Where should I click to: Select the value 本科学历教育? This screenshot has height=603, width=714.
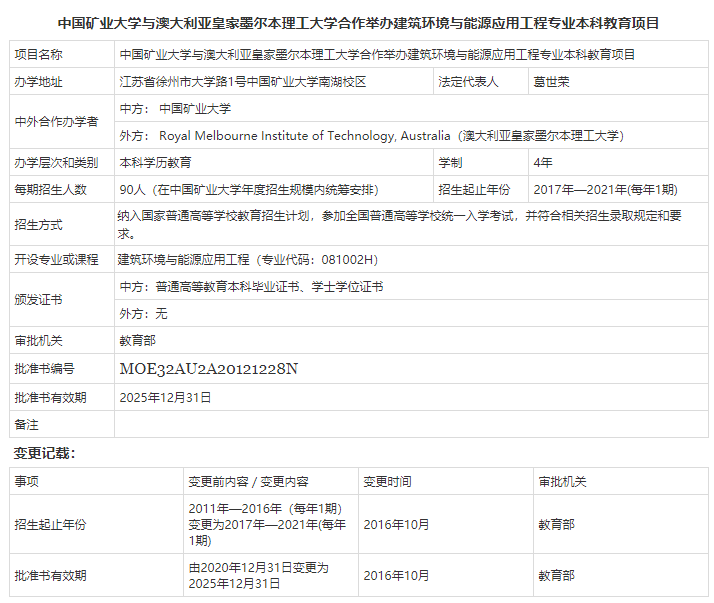point(155,163)
